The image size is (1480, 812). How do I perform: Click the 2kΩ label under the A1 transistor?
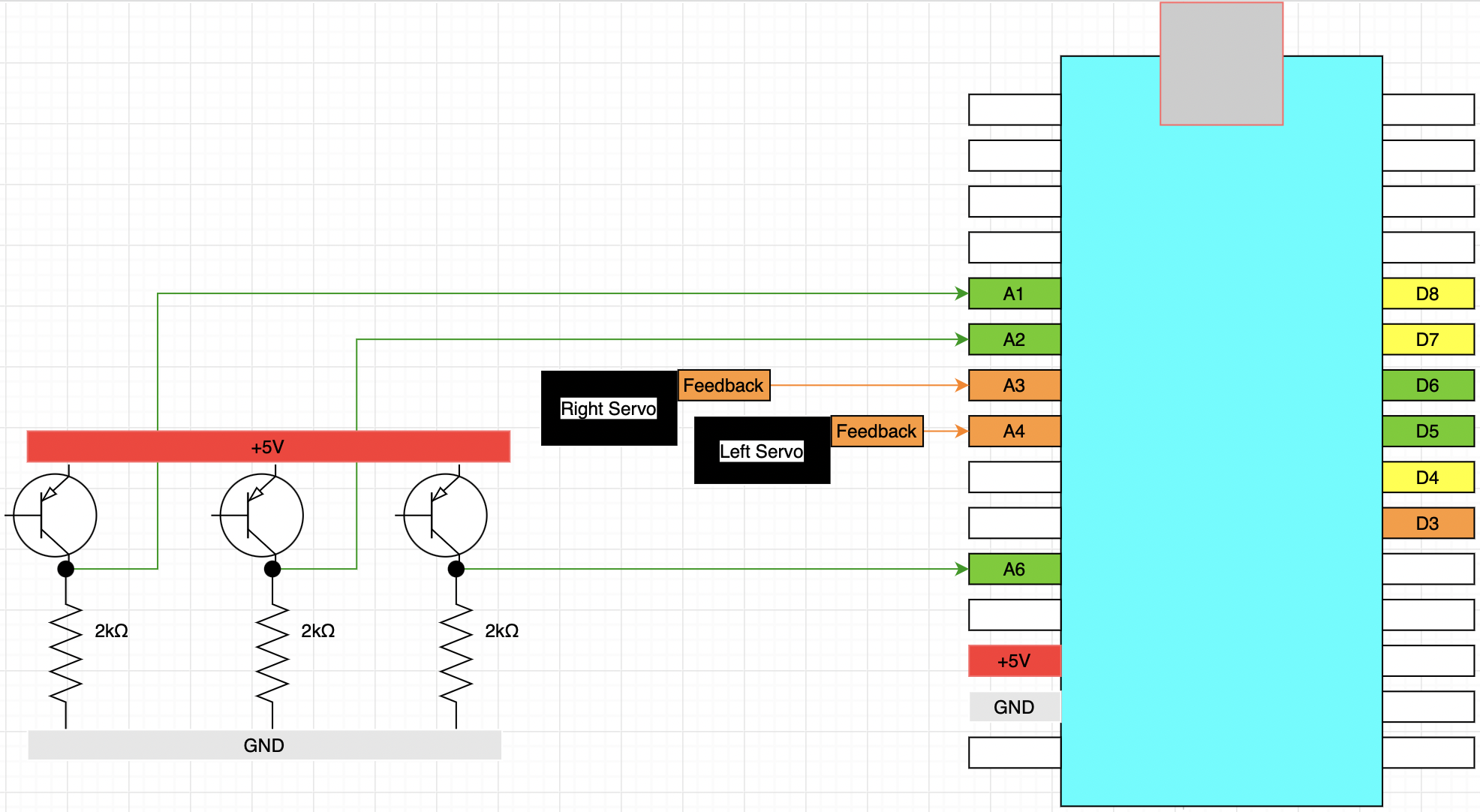coord(111,630)
